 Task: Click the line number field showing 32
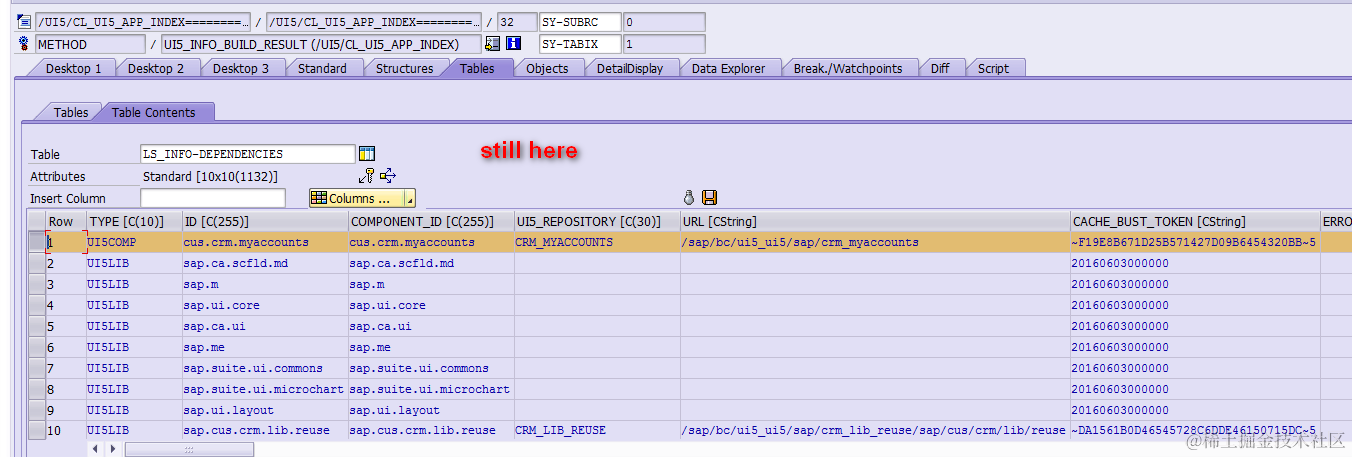[x=515, y=22]
